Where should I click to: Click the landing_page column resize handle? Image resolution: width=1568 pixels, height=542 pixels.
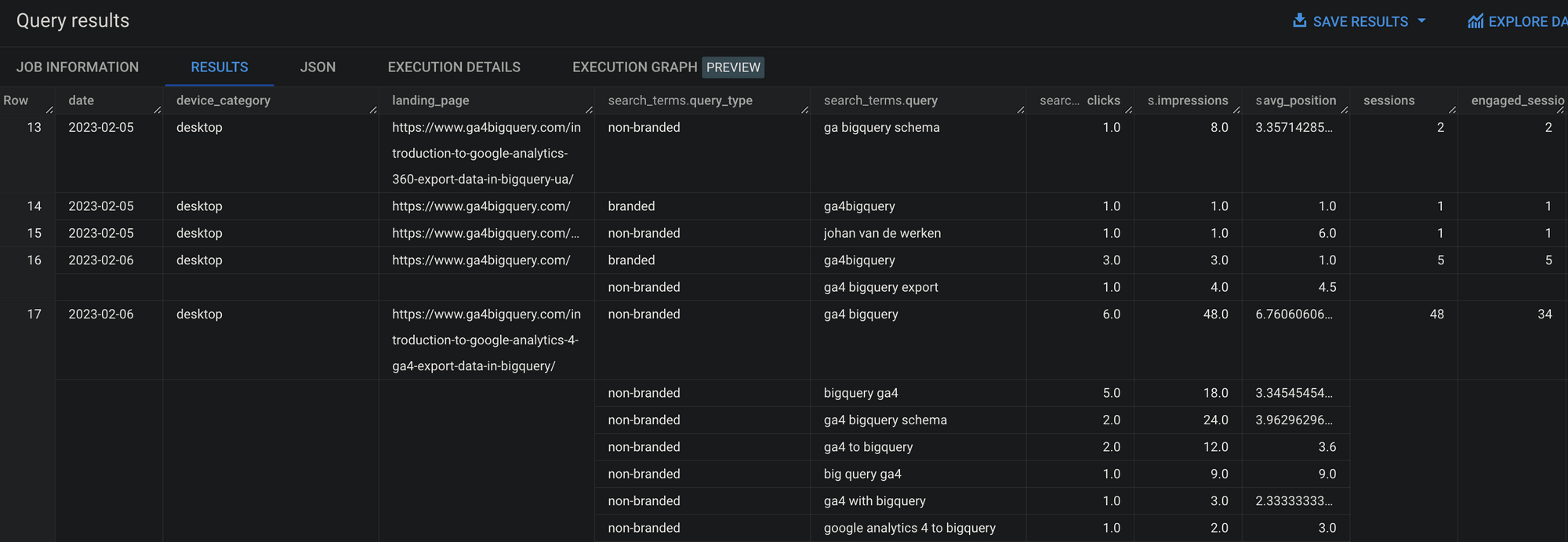[x=589, y=110]
